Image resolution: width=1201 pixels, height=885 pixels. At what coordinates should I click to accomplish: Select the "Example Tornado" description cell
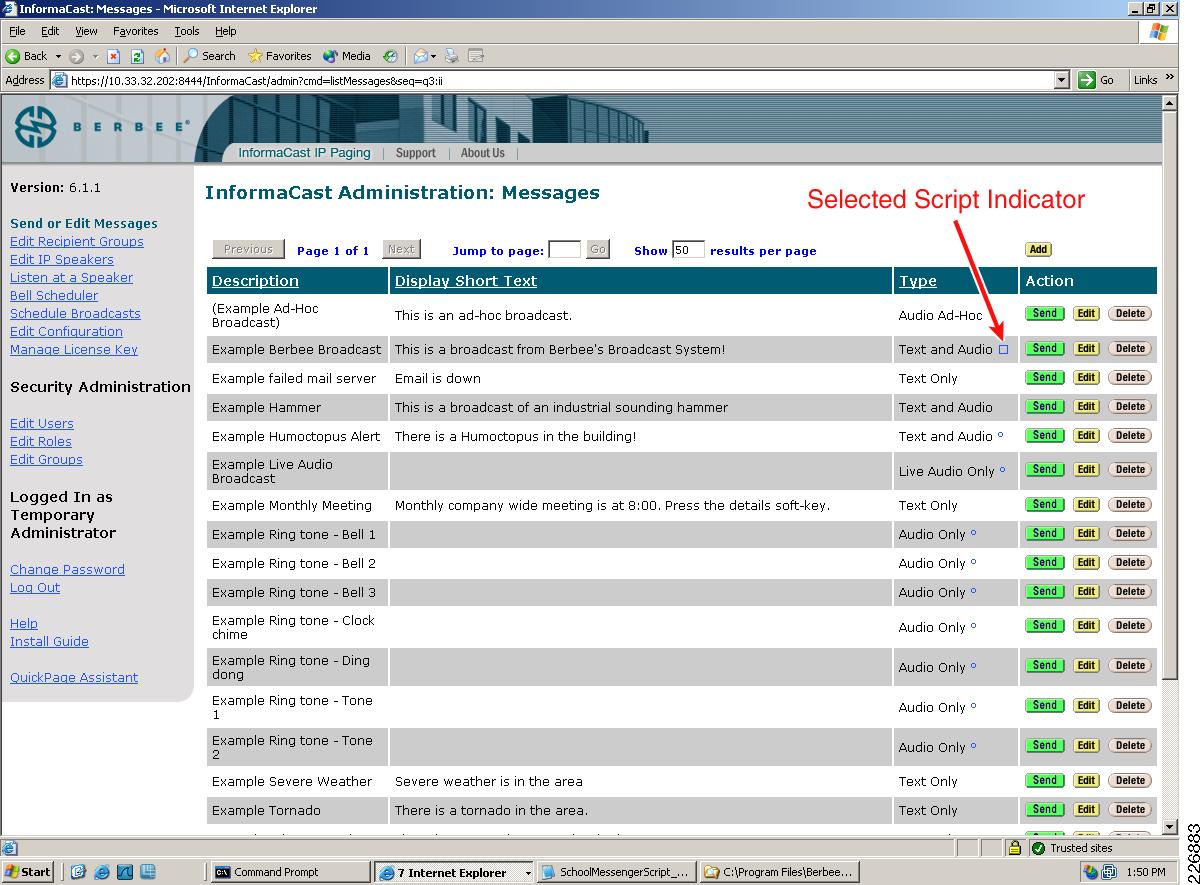pos(298,810)
